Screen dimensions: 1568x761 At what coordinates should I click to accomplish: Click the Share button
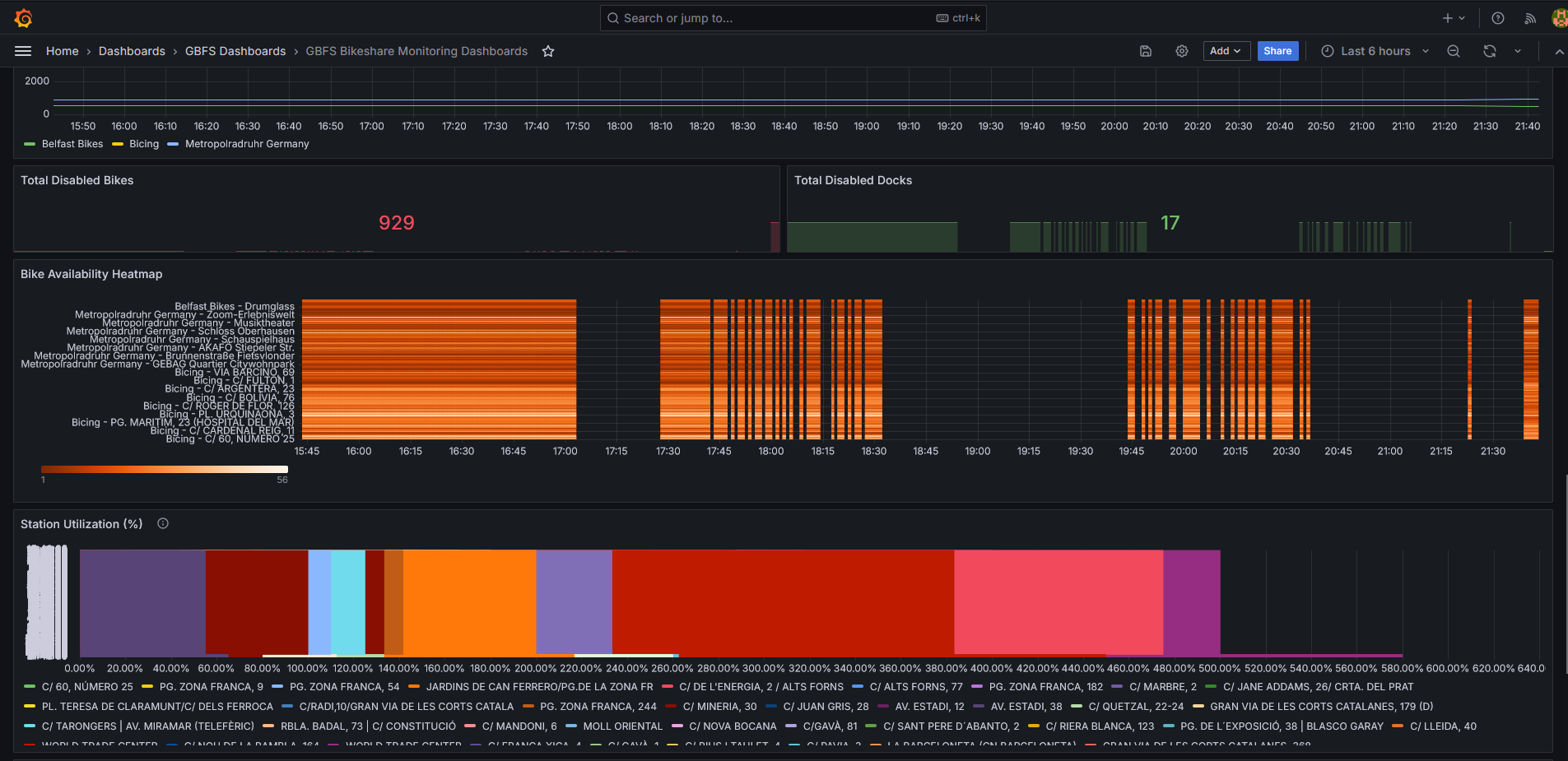coord(1277,51)
